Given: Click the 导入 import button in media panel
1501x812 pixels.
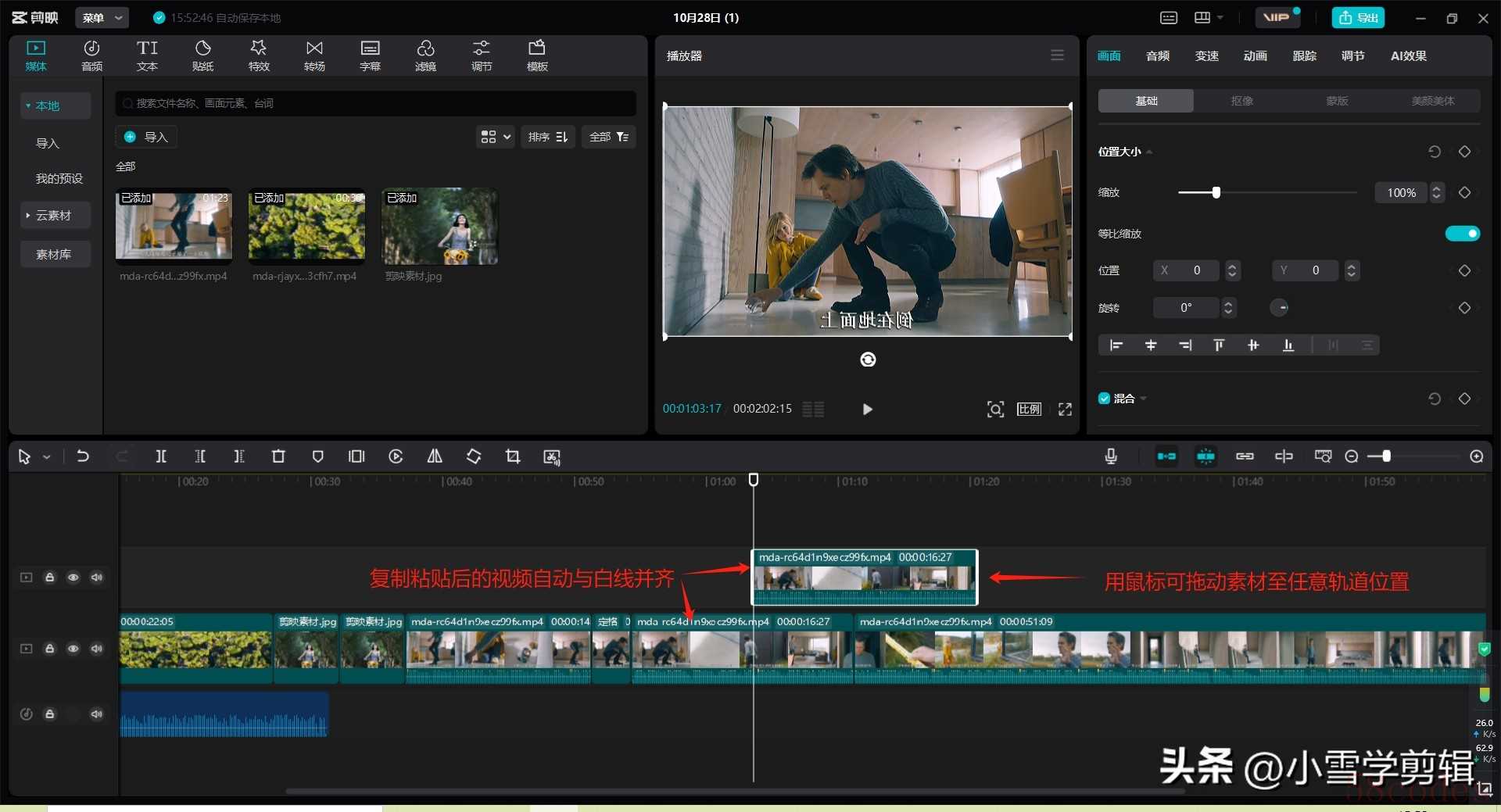Looking at the screenshot, I should [x=147, y=137].
